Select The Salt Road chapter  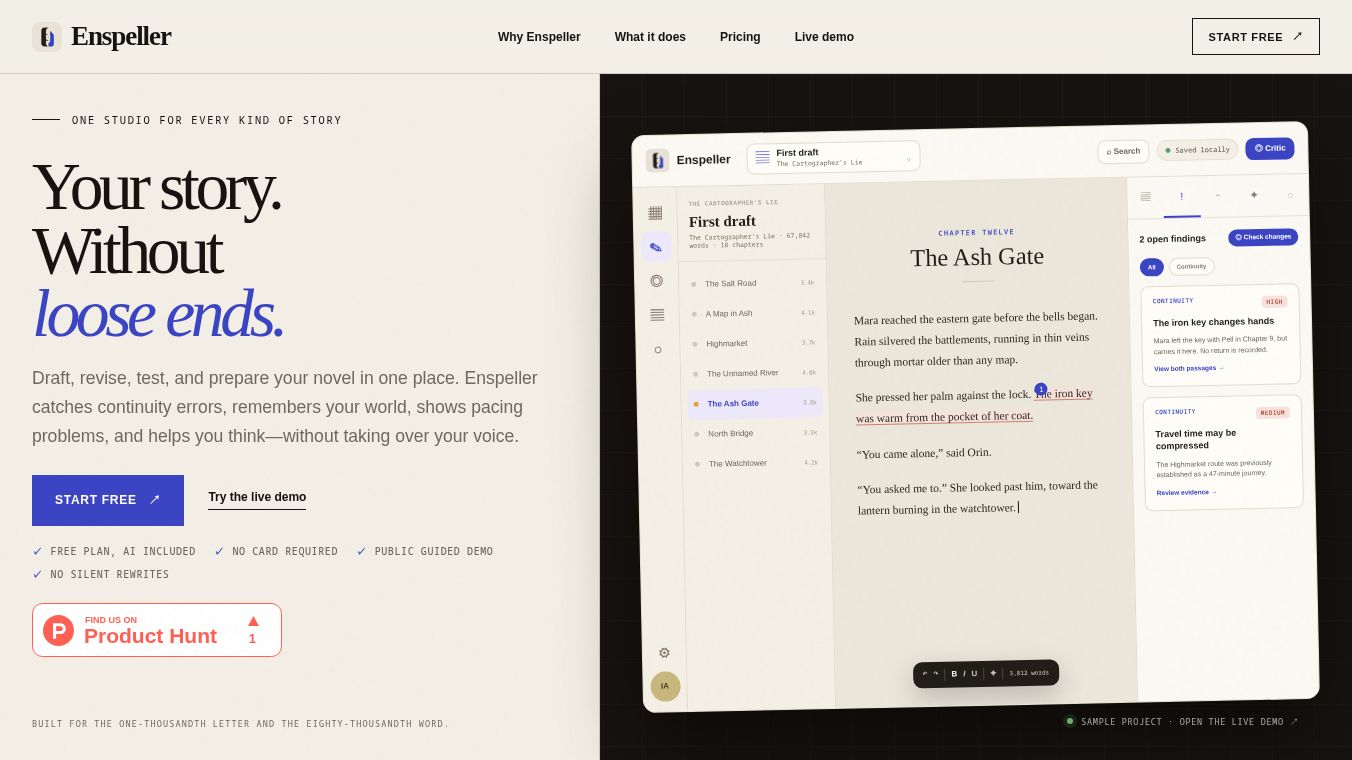point(753,283)
